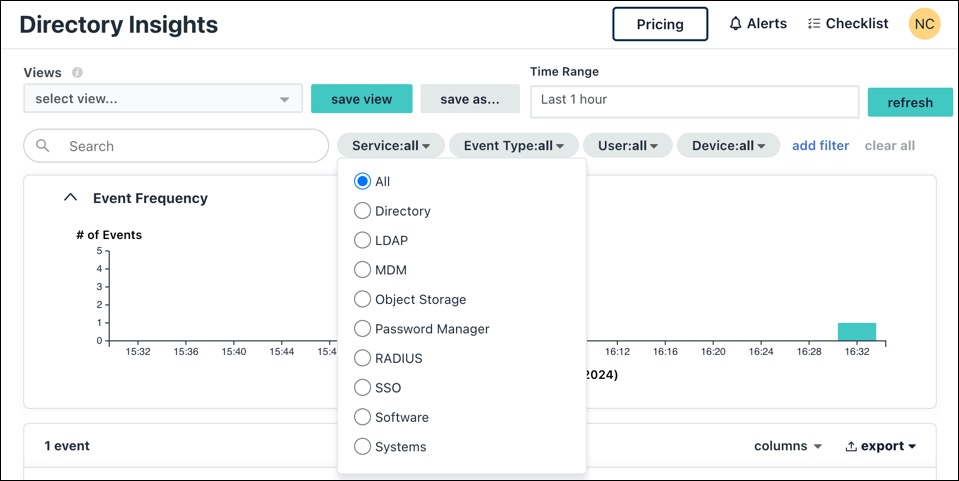Click the add filter link
This screenshot has width=959, height=481.
click(x=820, y=146)
